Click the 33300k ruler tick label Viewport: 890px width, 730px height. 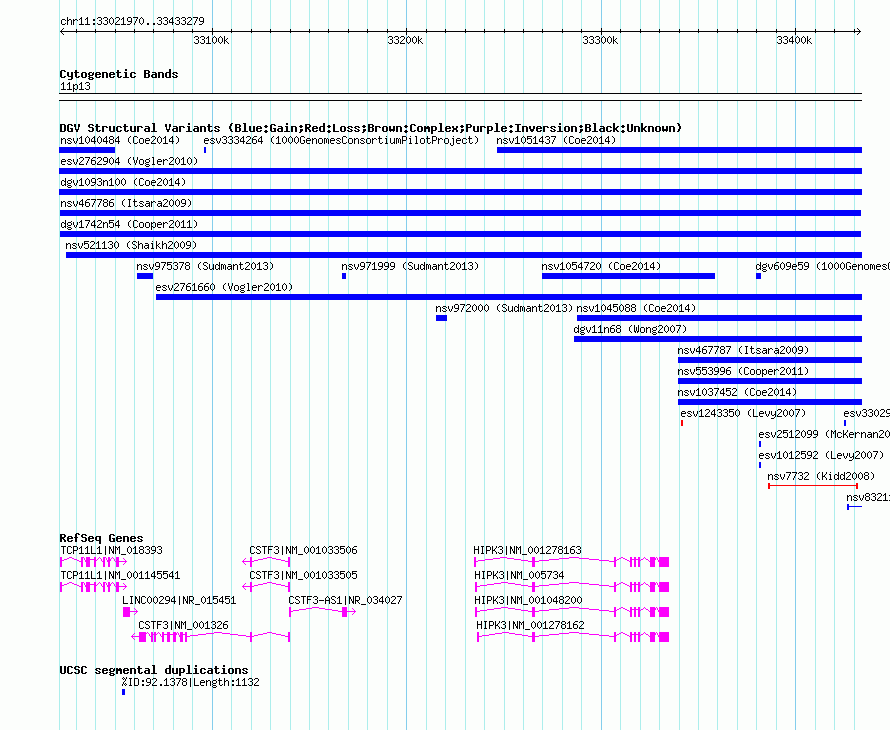pyautogui.click(x=600, y=40)
